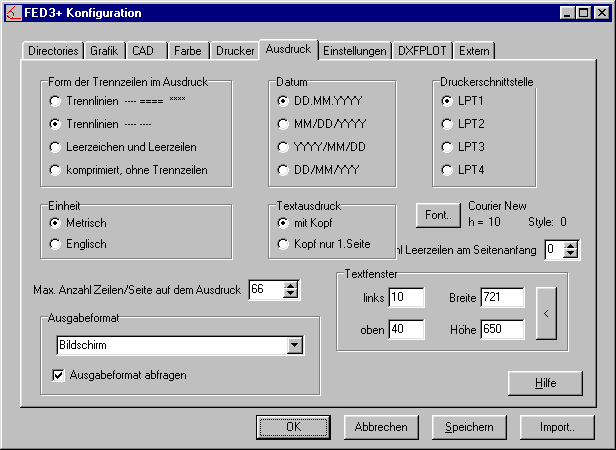
Task: Select 'komprimiert, ohne Trennzeilen' option
Action: pyautogui.click(x=56, y=170)
